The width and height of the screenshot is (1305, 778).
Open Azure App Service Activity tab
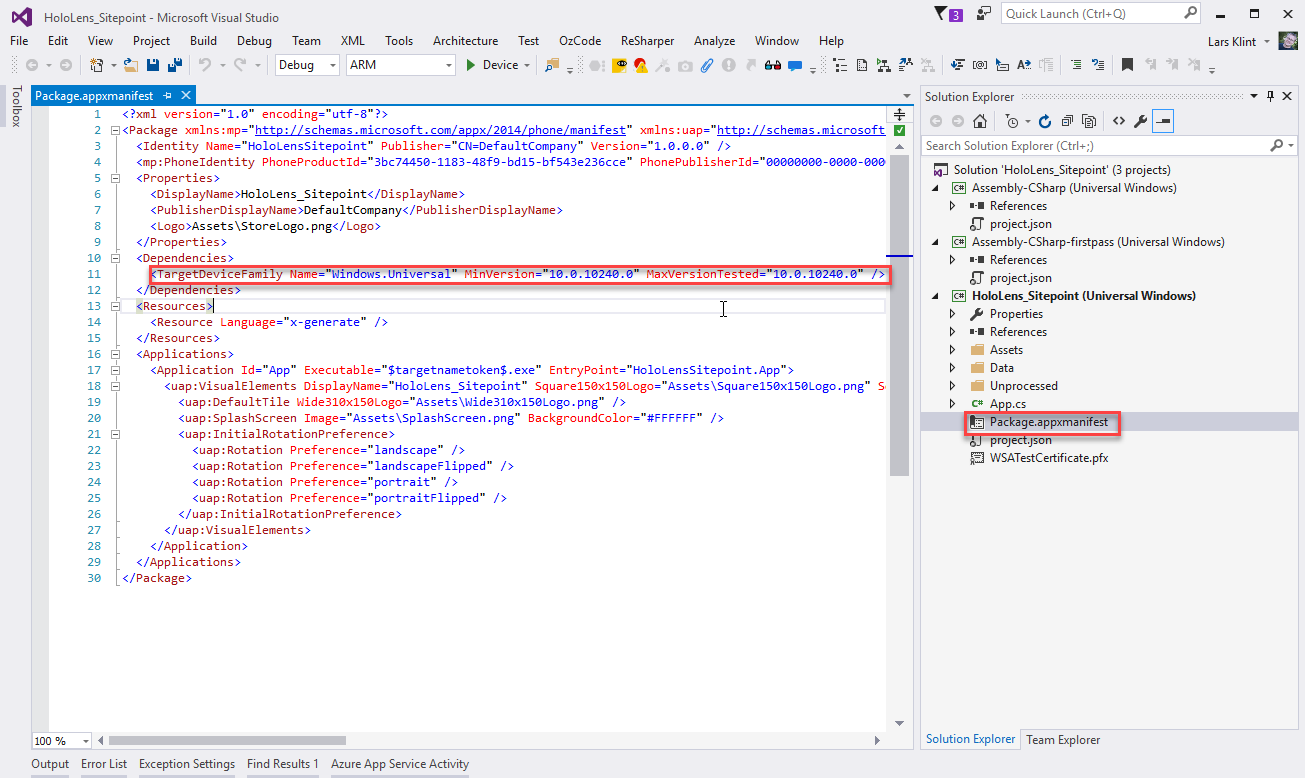(x=400, y=764)
